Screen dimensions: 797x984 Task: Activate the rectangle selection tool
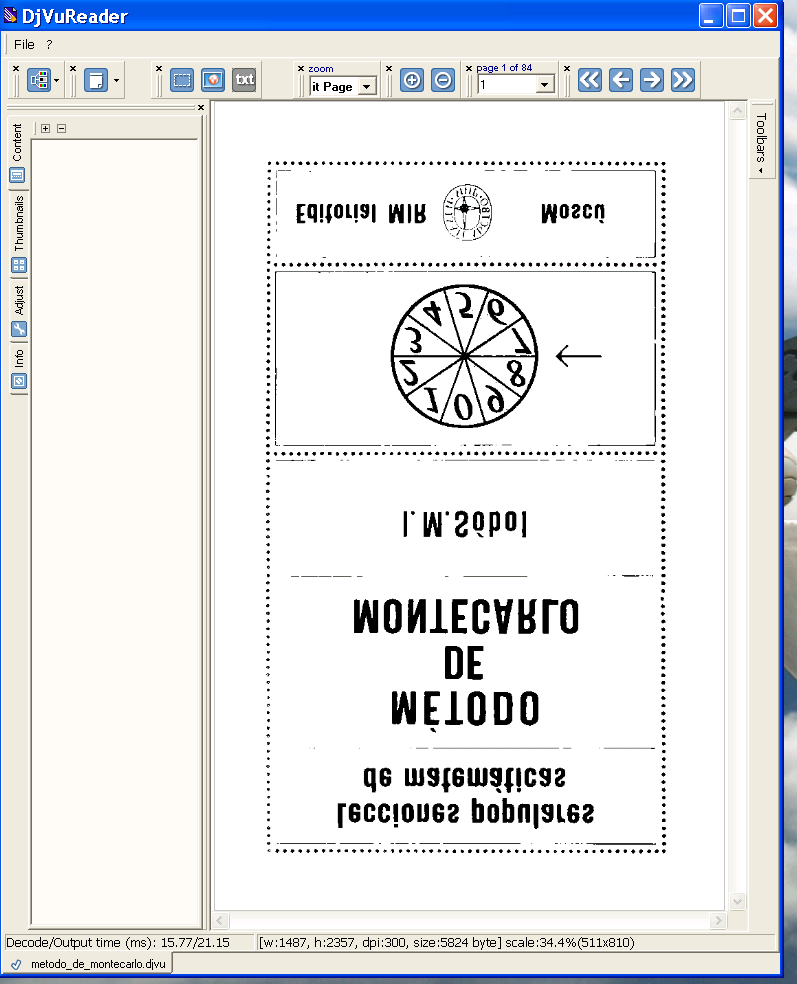(x=182, y=80)
